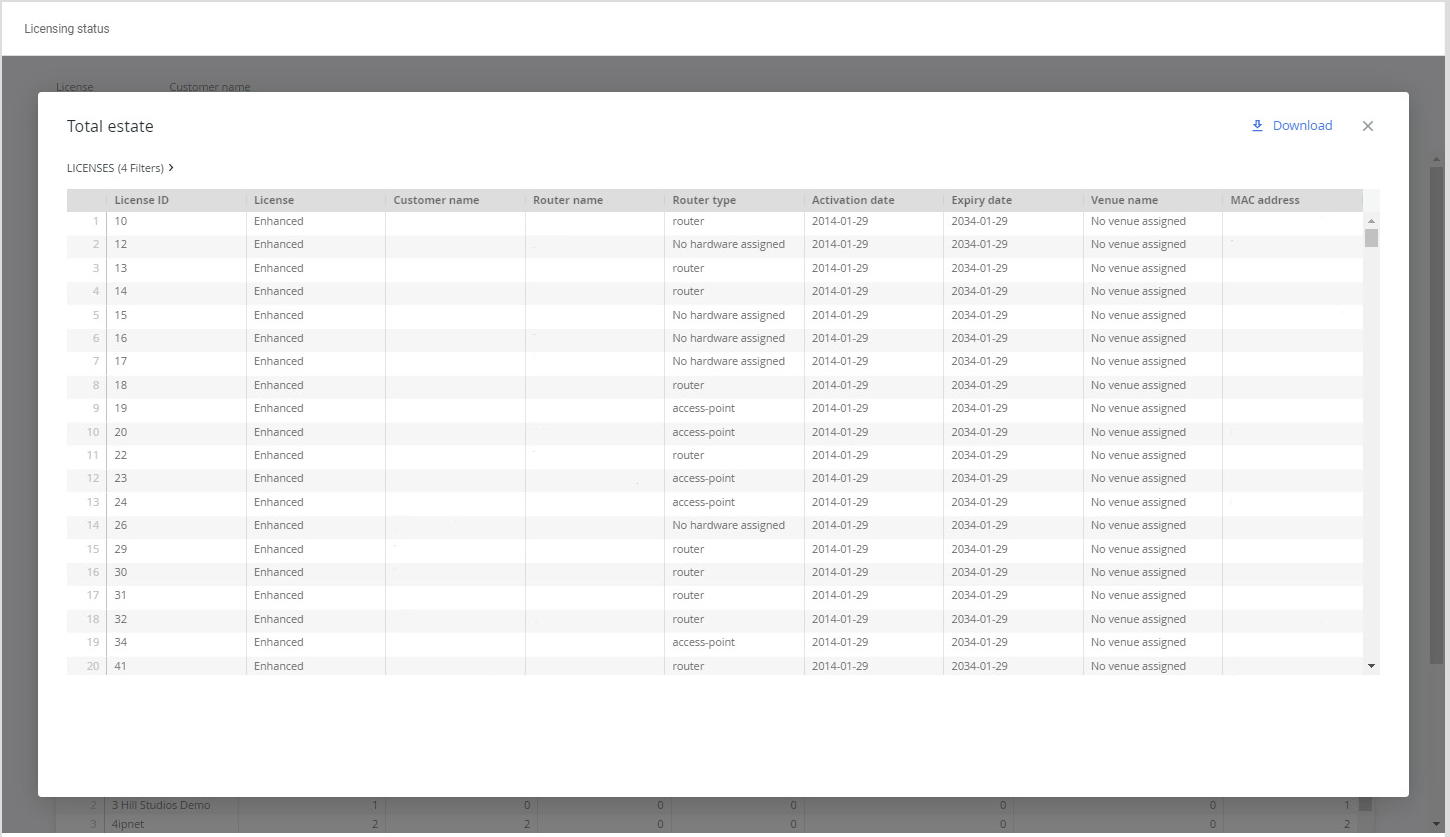The width and height of the screenshot is (1450, 837).
Task: Select row number 9 with License ID 19
Action: pos(121,408)
